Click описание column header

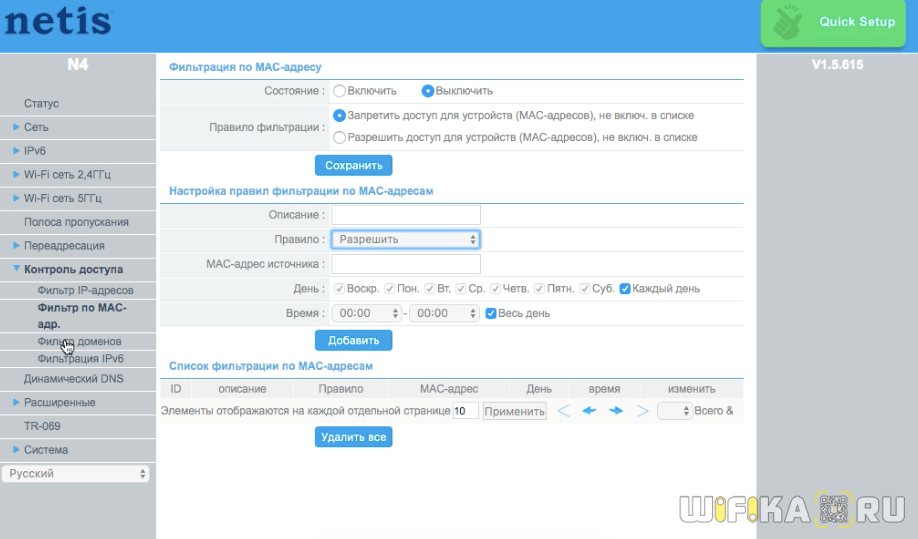point(242,389)
